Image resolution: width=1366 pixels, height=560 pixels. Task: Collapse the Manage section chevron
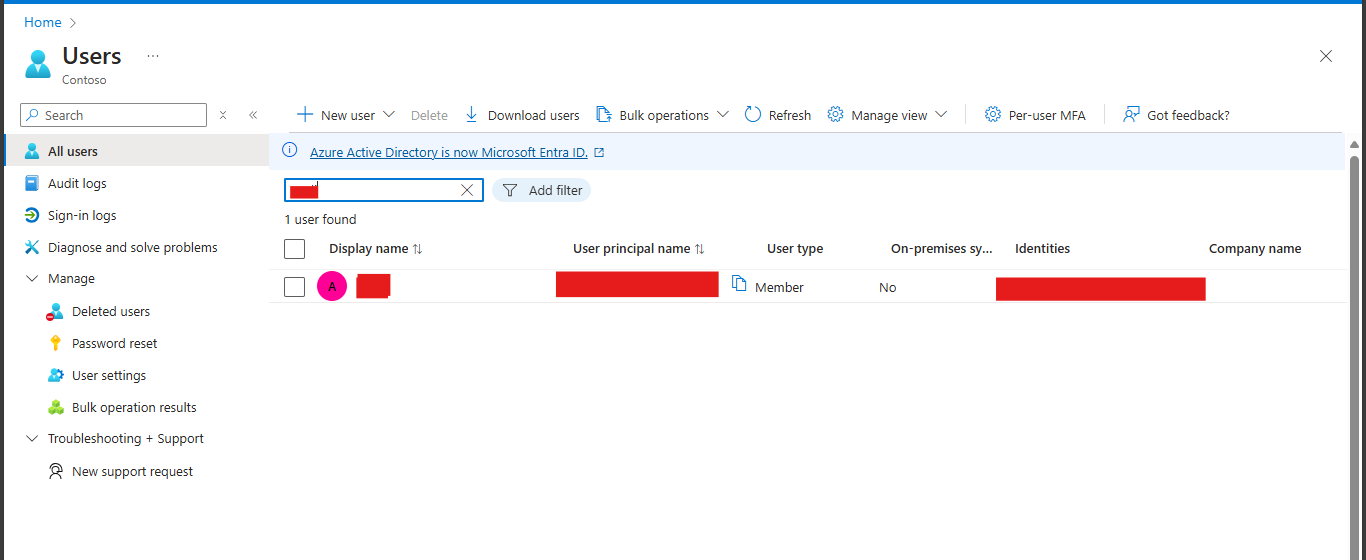pyautogui.click(x=31, y=279)
